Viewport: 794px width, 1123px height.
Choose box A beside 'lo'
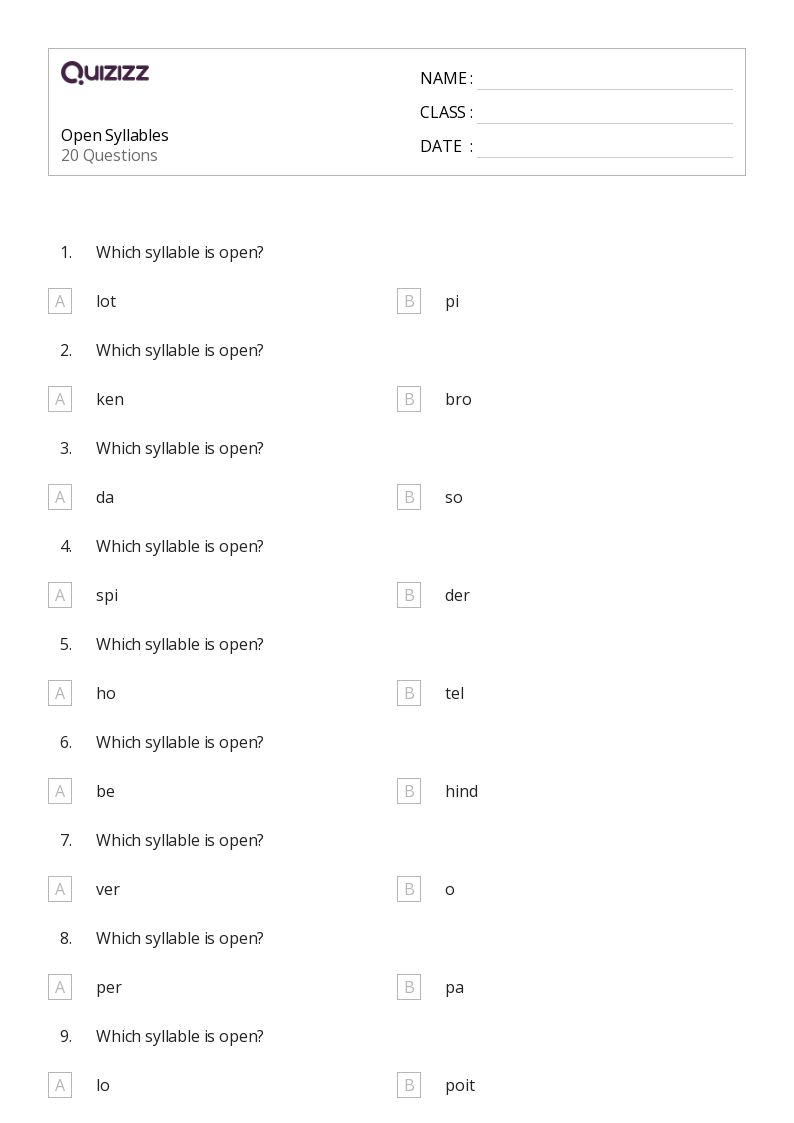[60, 1086]
